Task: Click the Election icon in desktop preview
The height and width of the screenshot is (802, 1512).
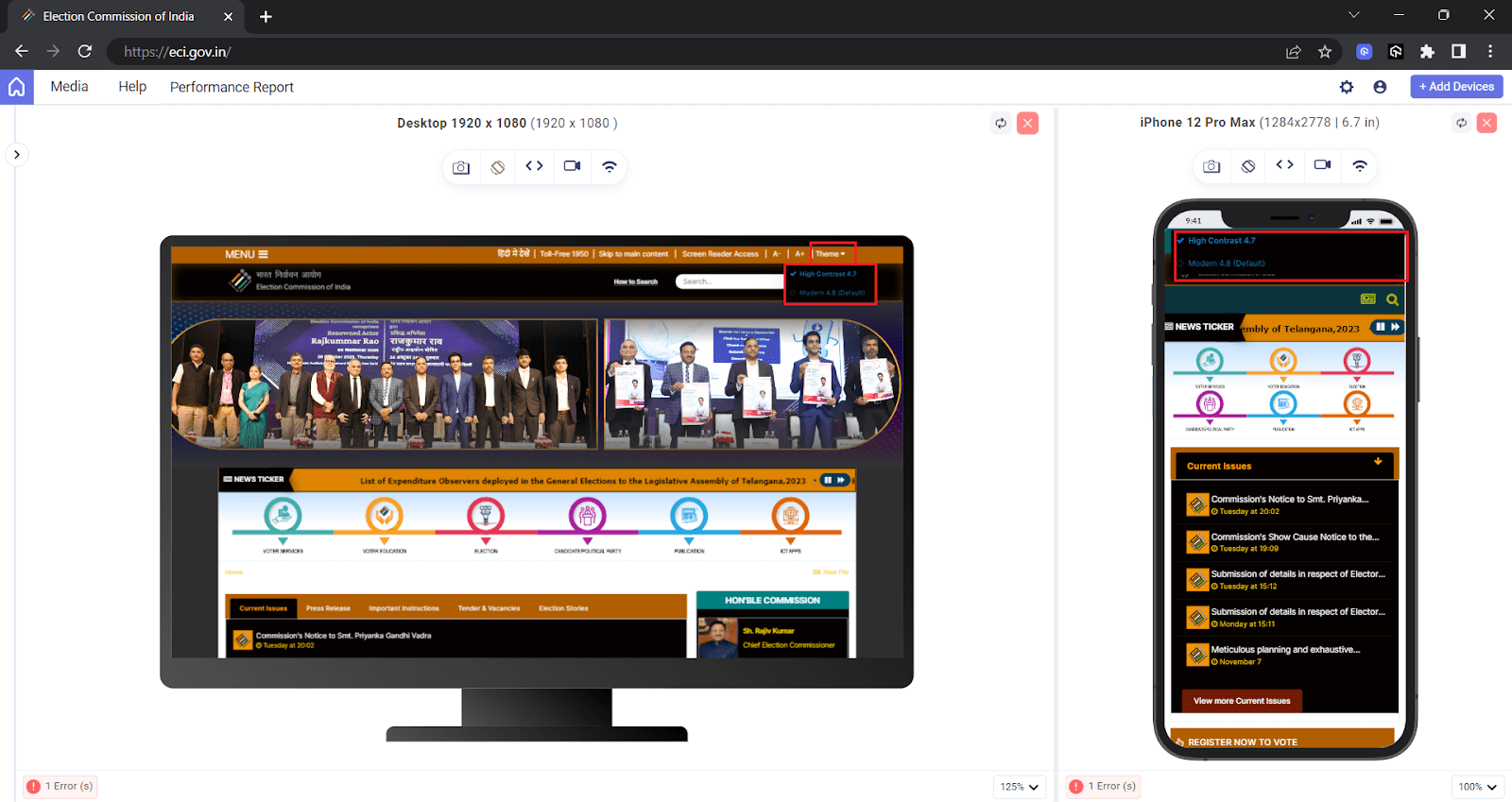Action: 486,517
